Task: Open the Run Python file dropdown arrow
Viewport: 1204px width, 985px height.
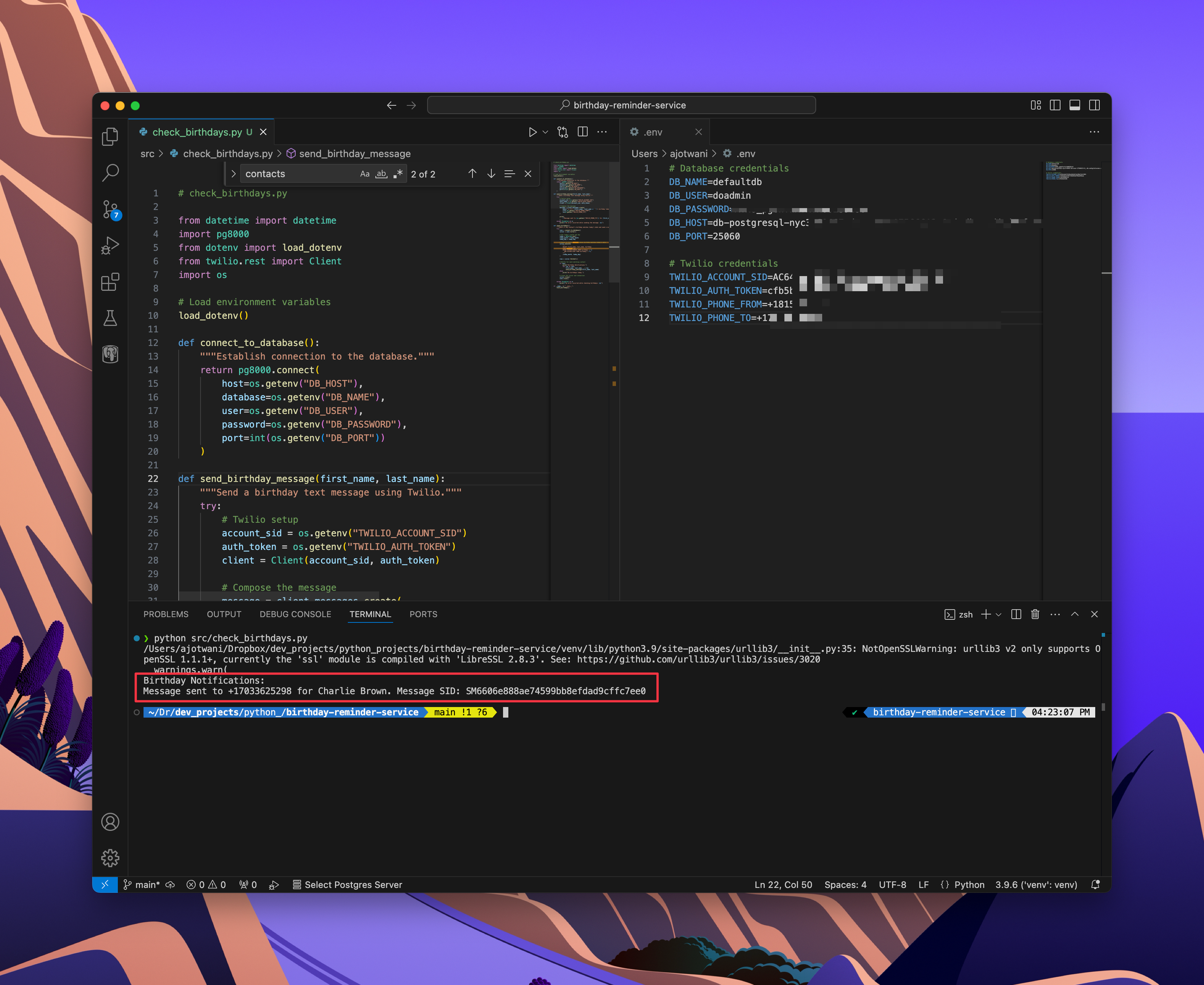Action: [x=545, y=132]
